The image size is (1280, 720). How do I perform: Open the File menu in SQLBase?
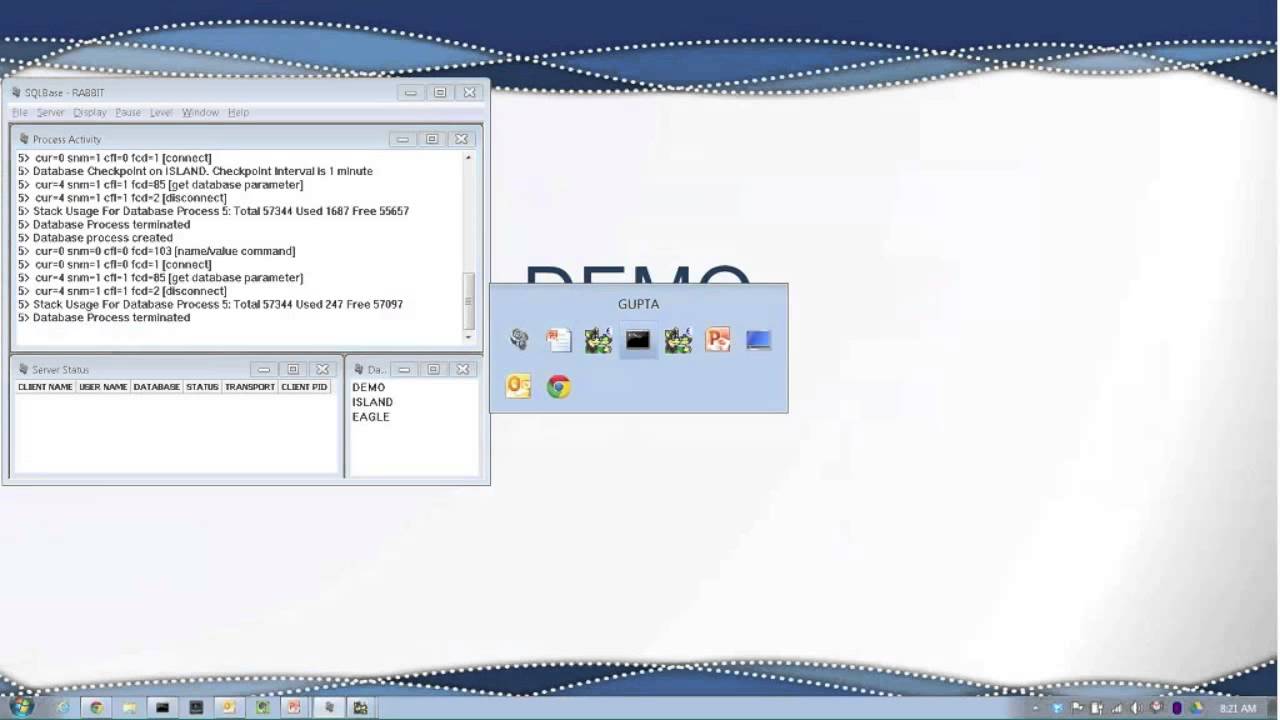coord(20,112)
